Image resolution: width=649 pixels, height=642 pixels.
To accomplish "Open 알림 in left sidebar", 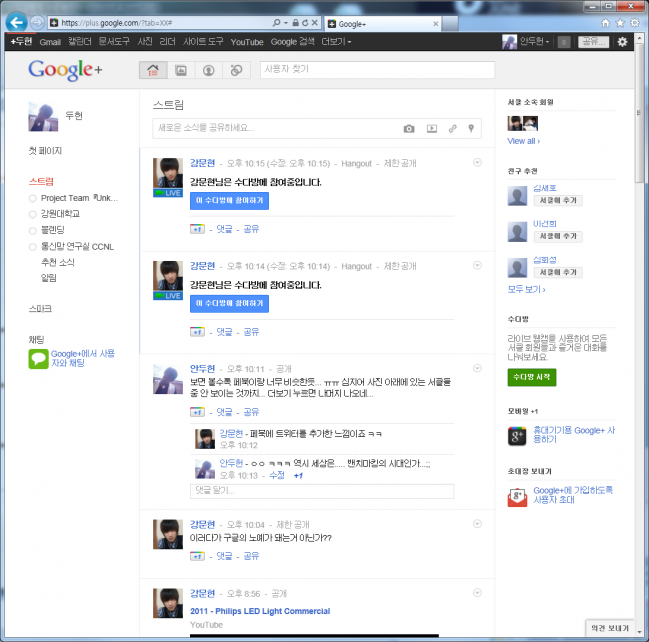I will (48, 278).
